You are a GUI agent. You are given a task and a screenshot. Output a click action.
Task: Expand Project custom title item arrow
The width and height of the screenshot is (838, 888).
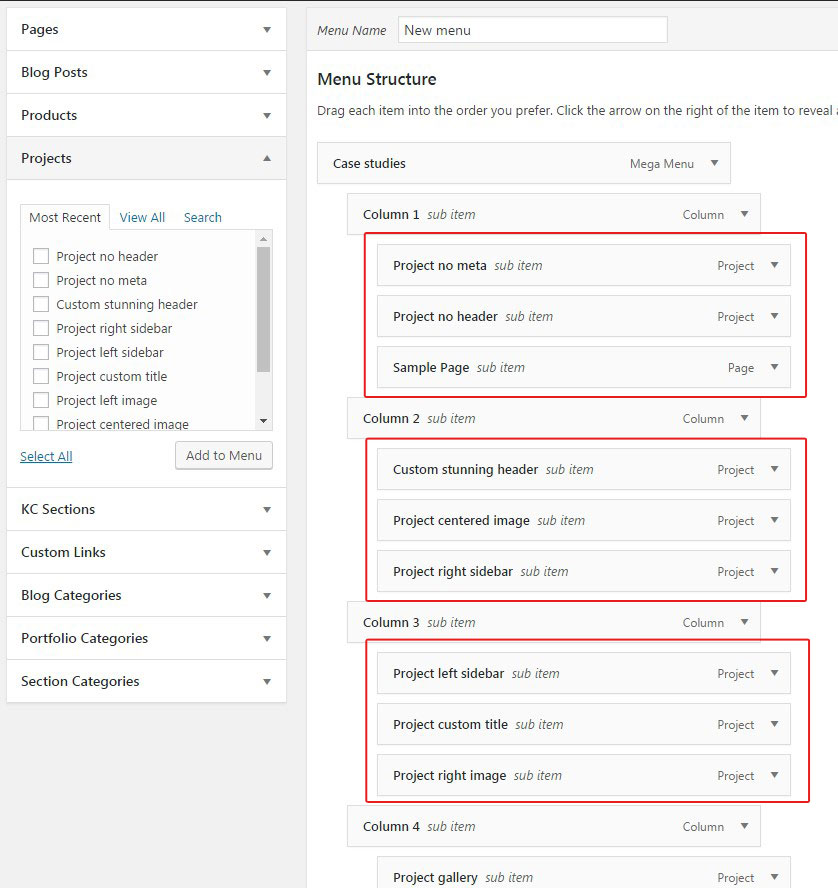pyautogui.click(x=774, y=724)
